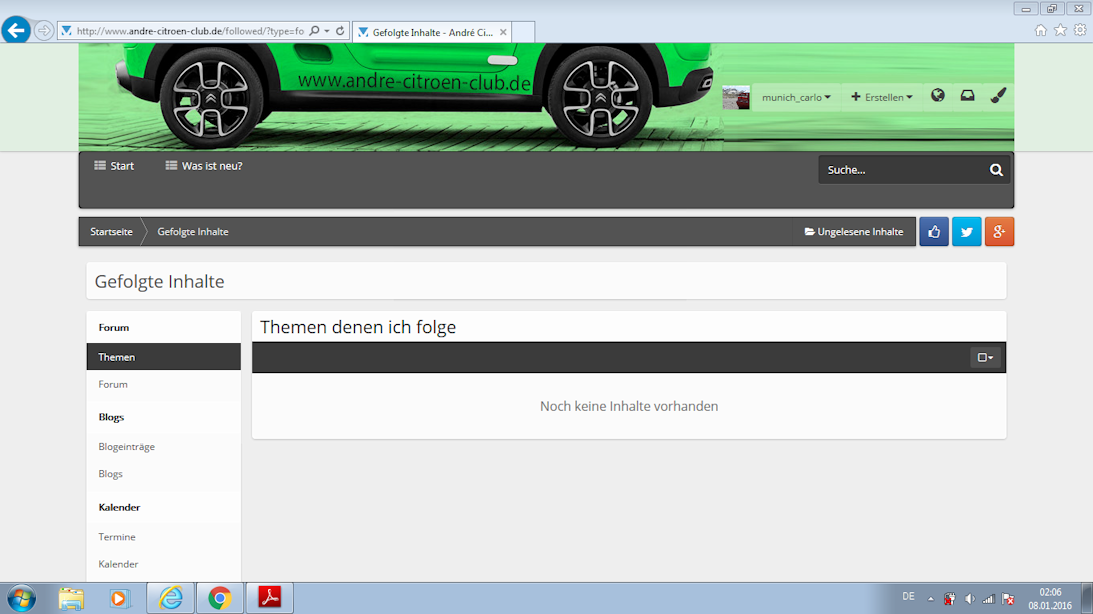Click the Facebook like thumbs-up button
Screen dimensions: 1093x614
tap(934, 232)
